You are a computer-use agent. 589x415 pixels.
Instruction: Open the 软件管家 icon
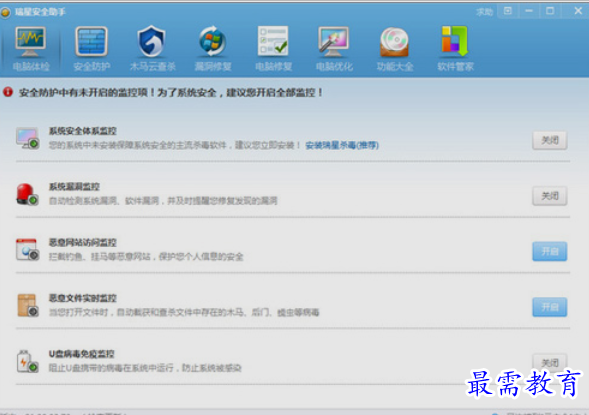tap(455, 41)
